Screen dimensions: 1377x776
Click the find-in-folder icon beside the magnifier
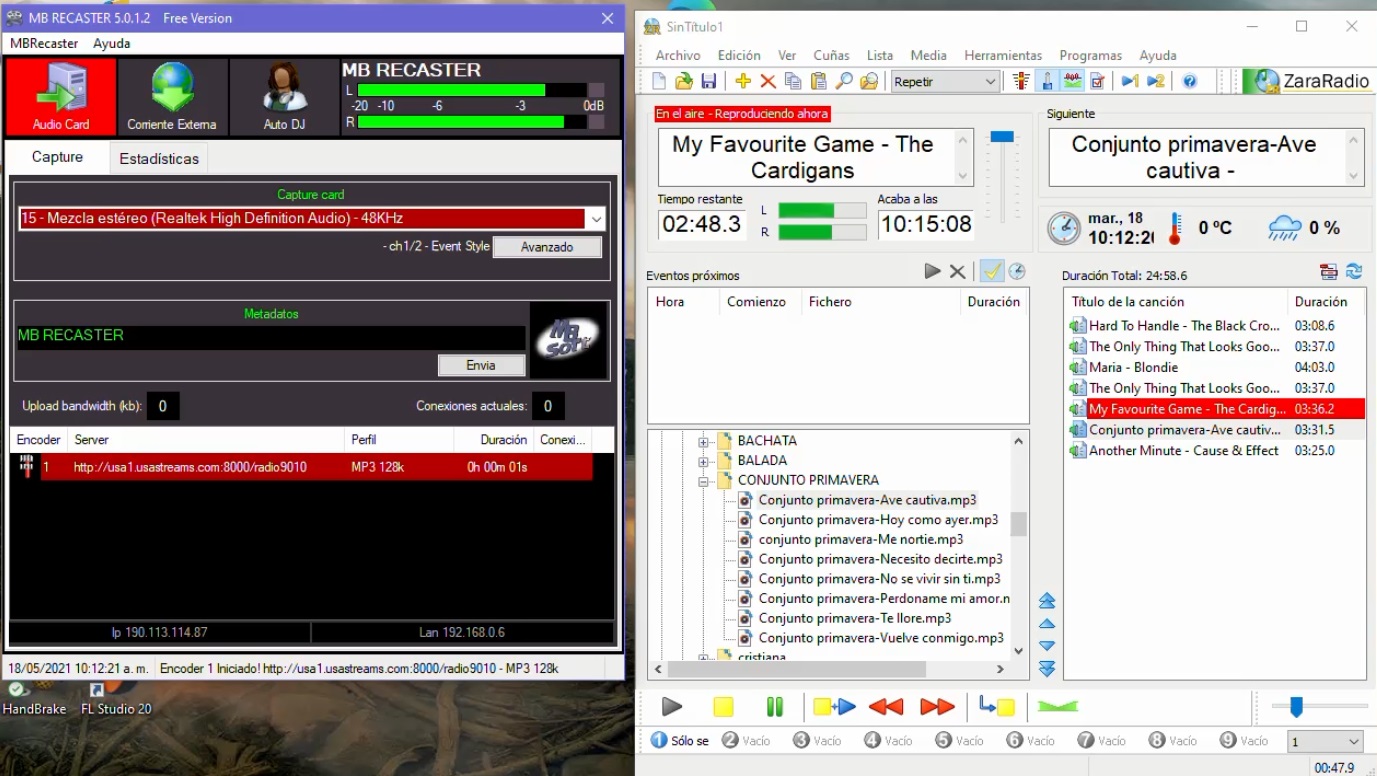click(869, 82)
